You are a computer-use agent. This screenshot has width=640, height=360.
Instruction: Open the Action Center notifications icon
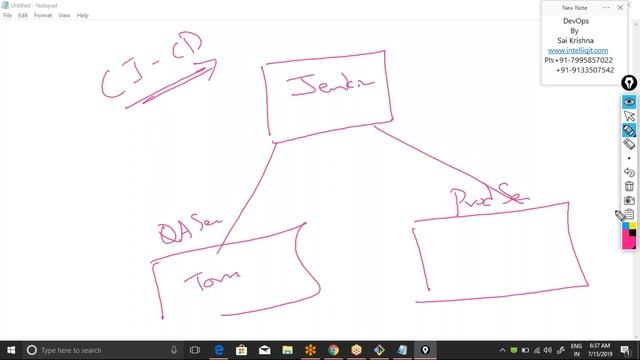click(x=625, y=350)
